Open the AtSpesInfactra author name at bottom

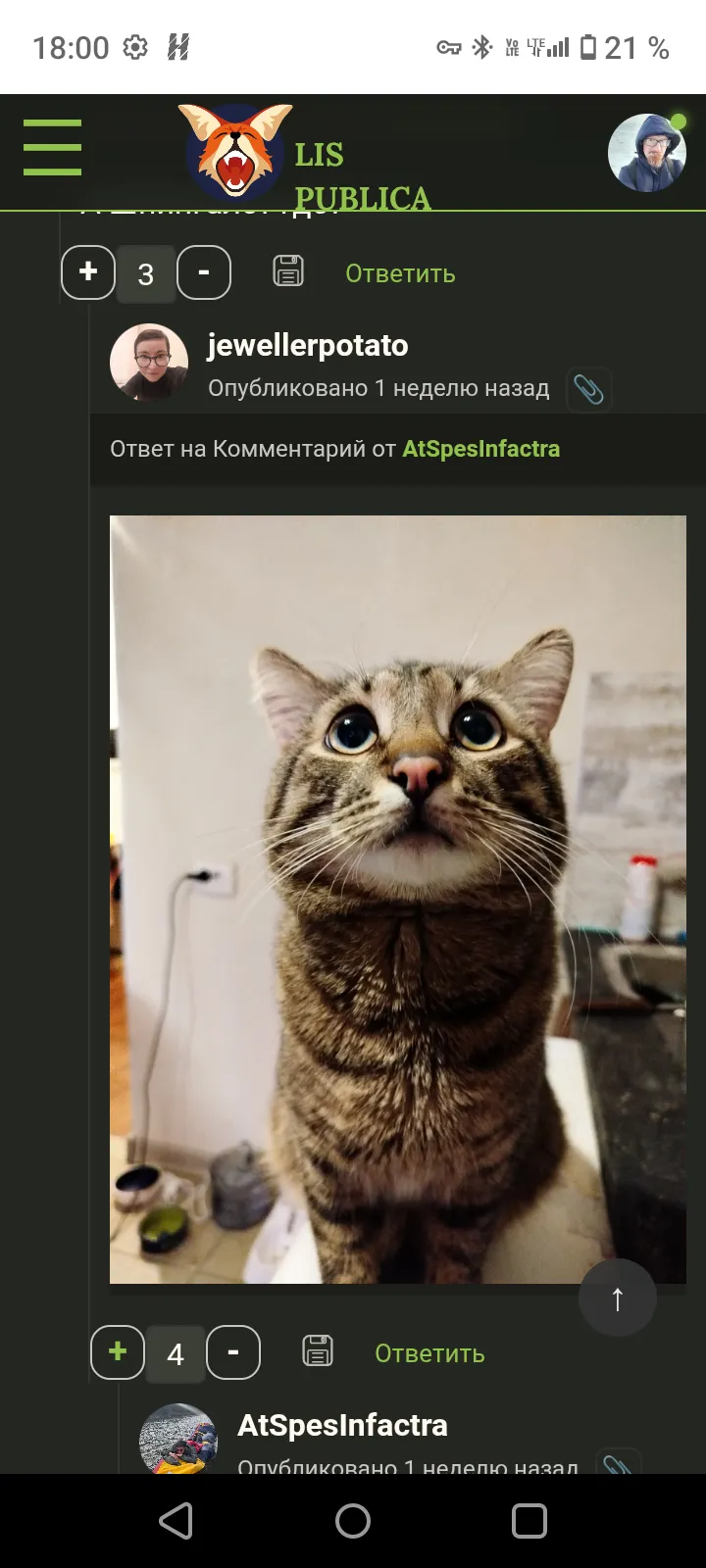[342, 1425]
